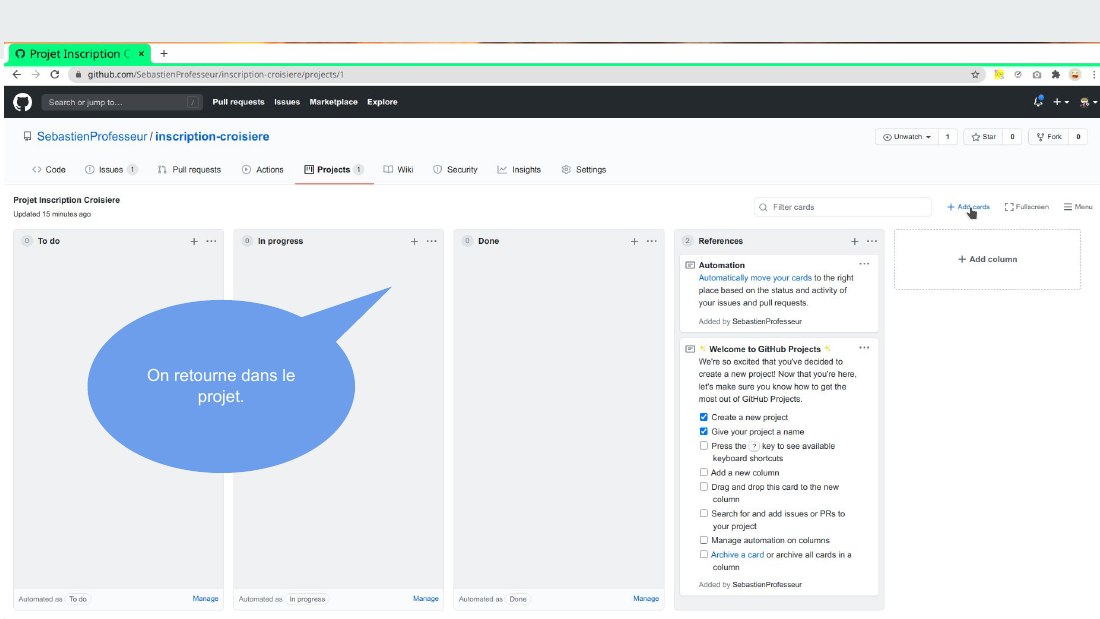1100x619 pixels.
Task: Star the repository
Action: tap(984, 137)
